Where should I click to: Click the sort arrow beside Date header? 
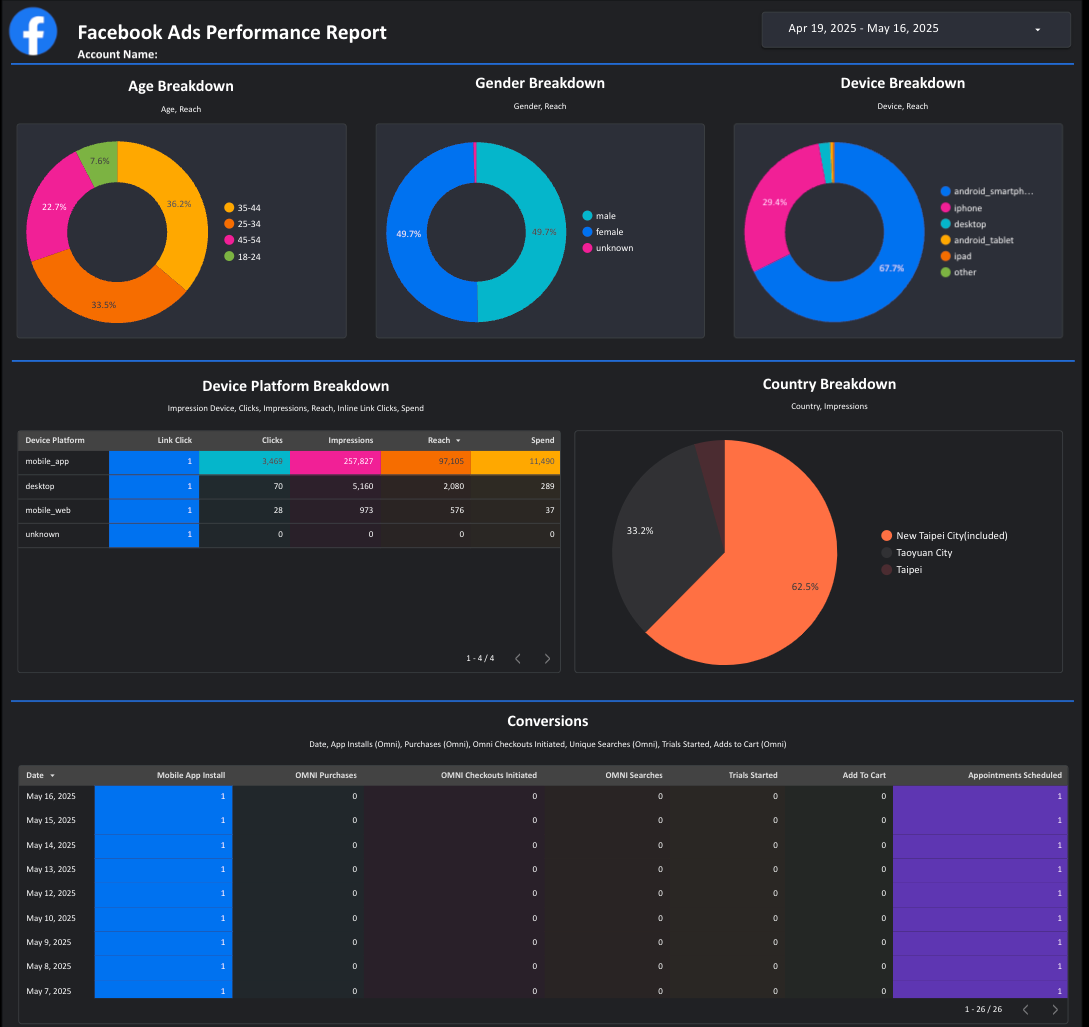point(52,775)
